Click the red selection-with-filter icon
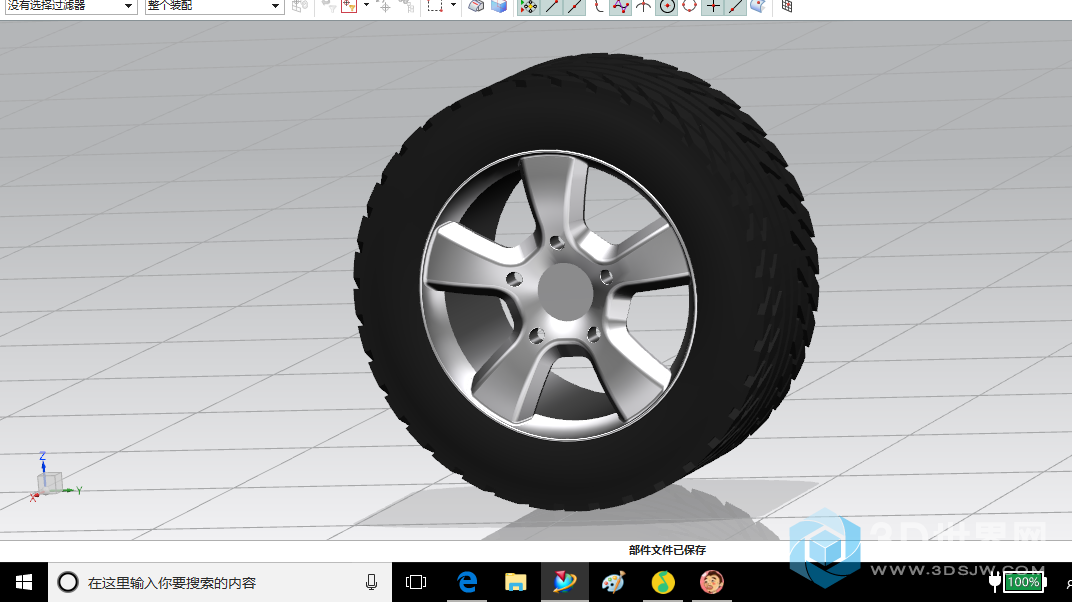Screen dimensions: 1072x602 (349, 6)
